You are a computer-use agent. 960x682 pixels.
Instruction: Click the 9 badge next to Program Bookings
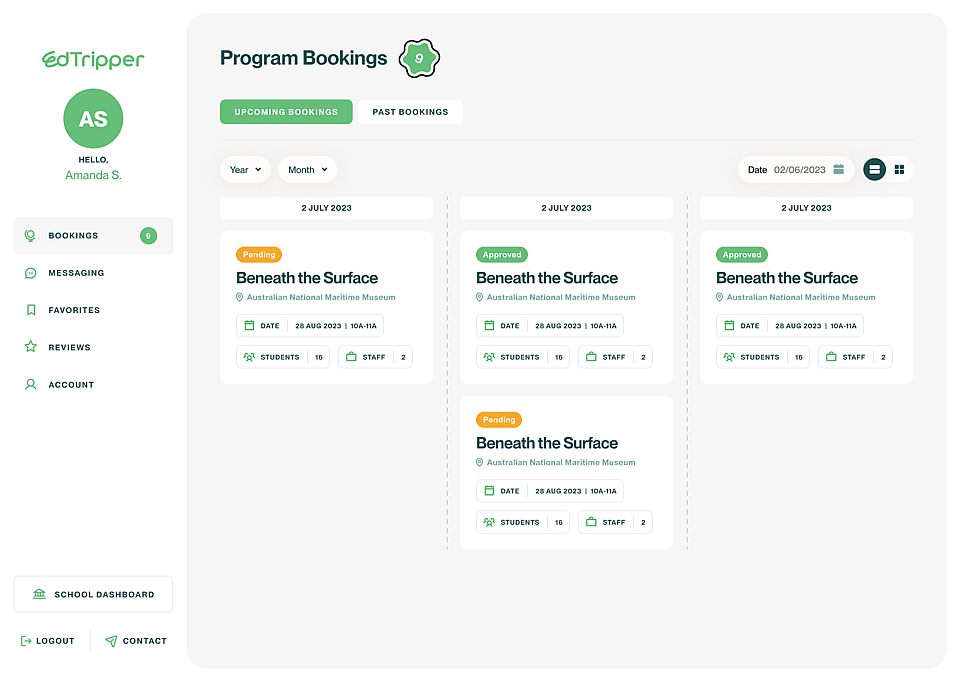click(419, 58)
